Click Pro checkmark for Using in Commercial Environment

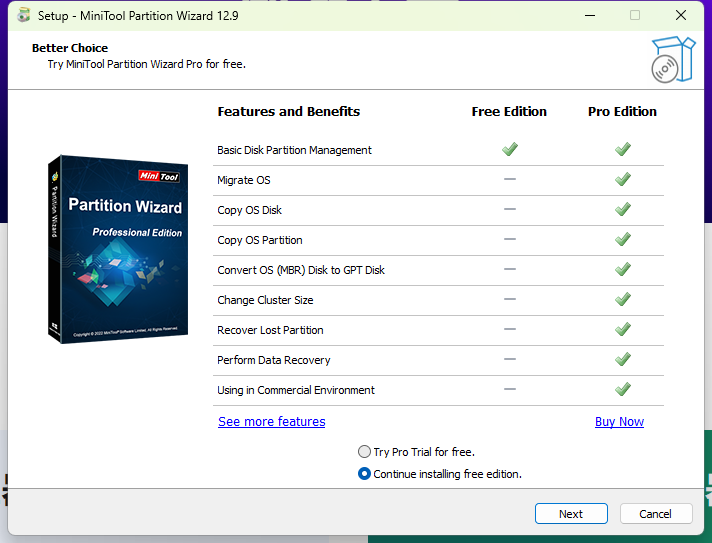(x=623, y=389)
